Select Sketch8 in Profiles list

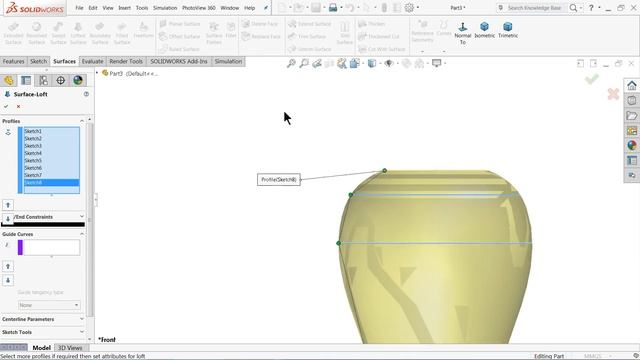51,182
